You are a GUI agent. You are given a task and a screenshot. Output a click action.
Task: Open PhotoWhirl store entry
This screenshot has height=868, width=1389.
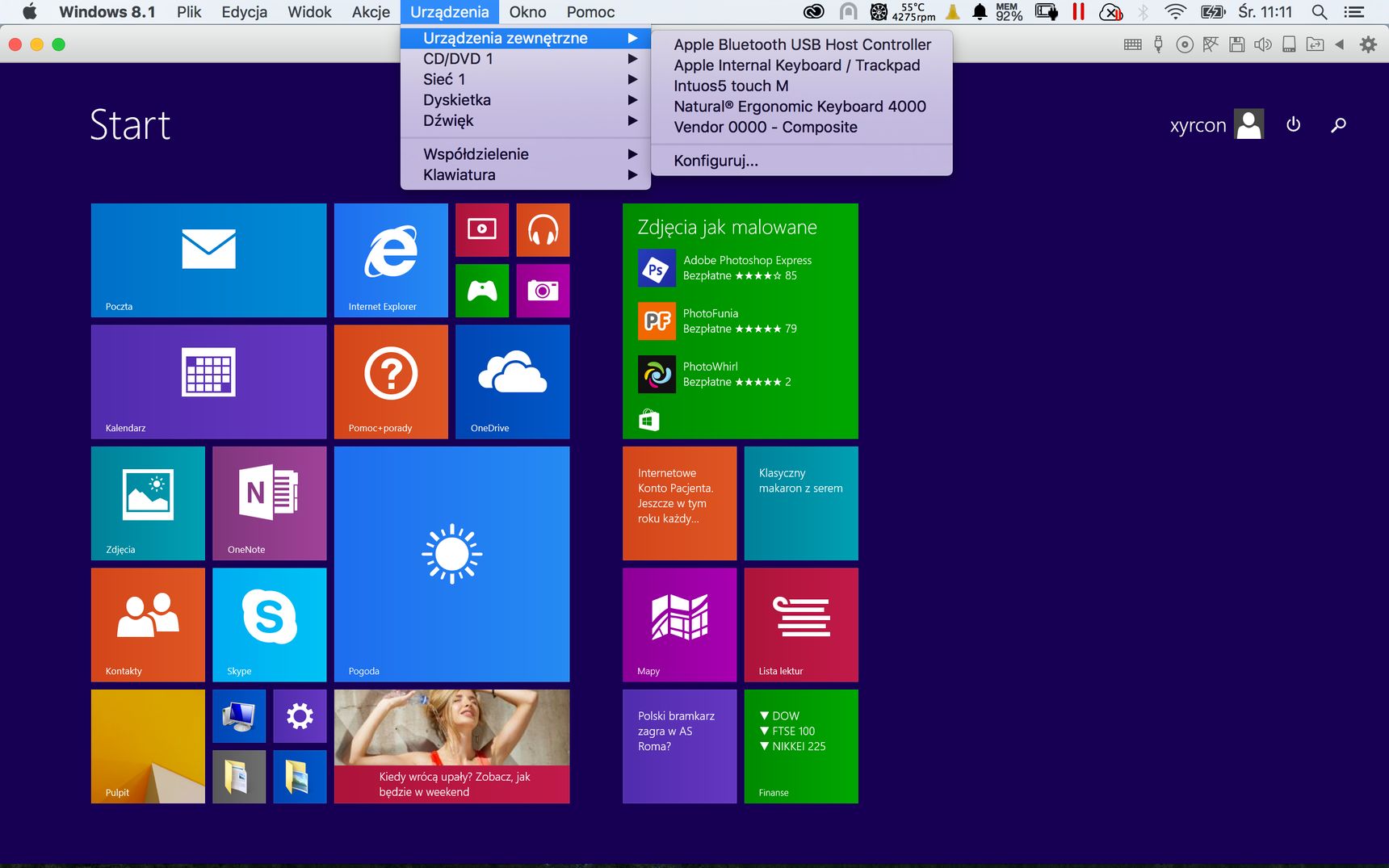point(715,374)
